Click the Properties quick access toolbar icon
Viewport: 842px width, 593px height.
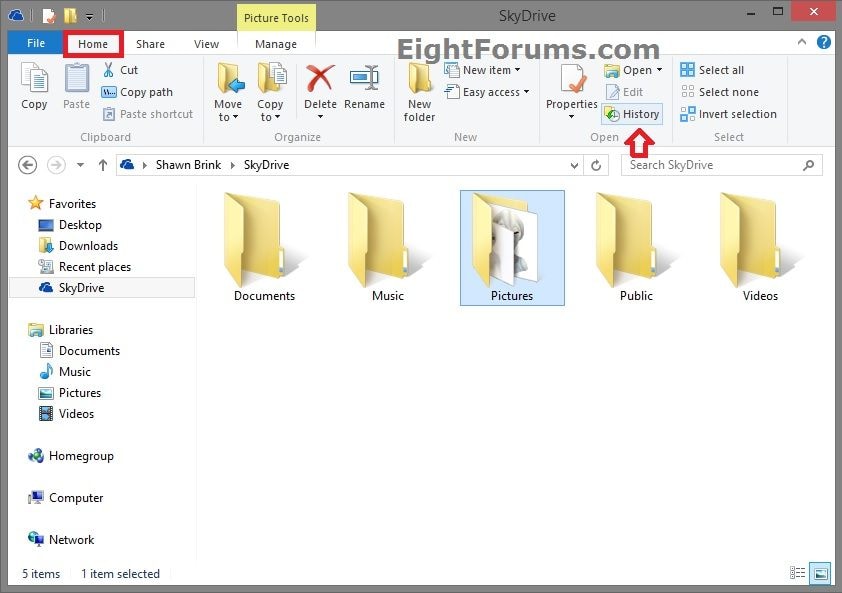tap(49, 16)
